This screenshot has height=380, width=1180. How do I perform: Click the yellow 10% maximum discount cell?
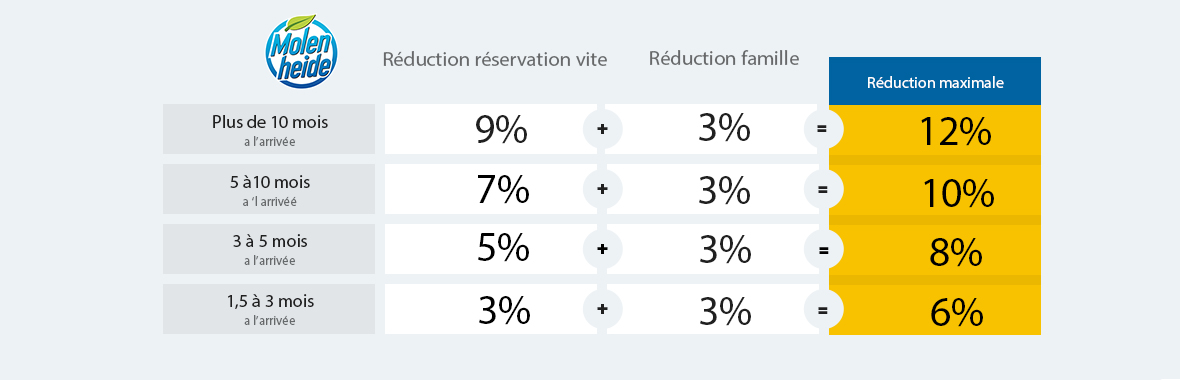pyautogui.click(x=935, y=190)
